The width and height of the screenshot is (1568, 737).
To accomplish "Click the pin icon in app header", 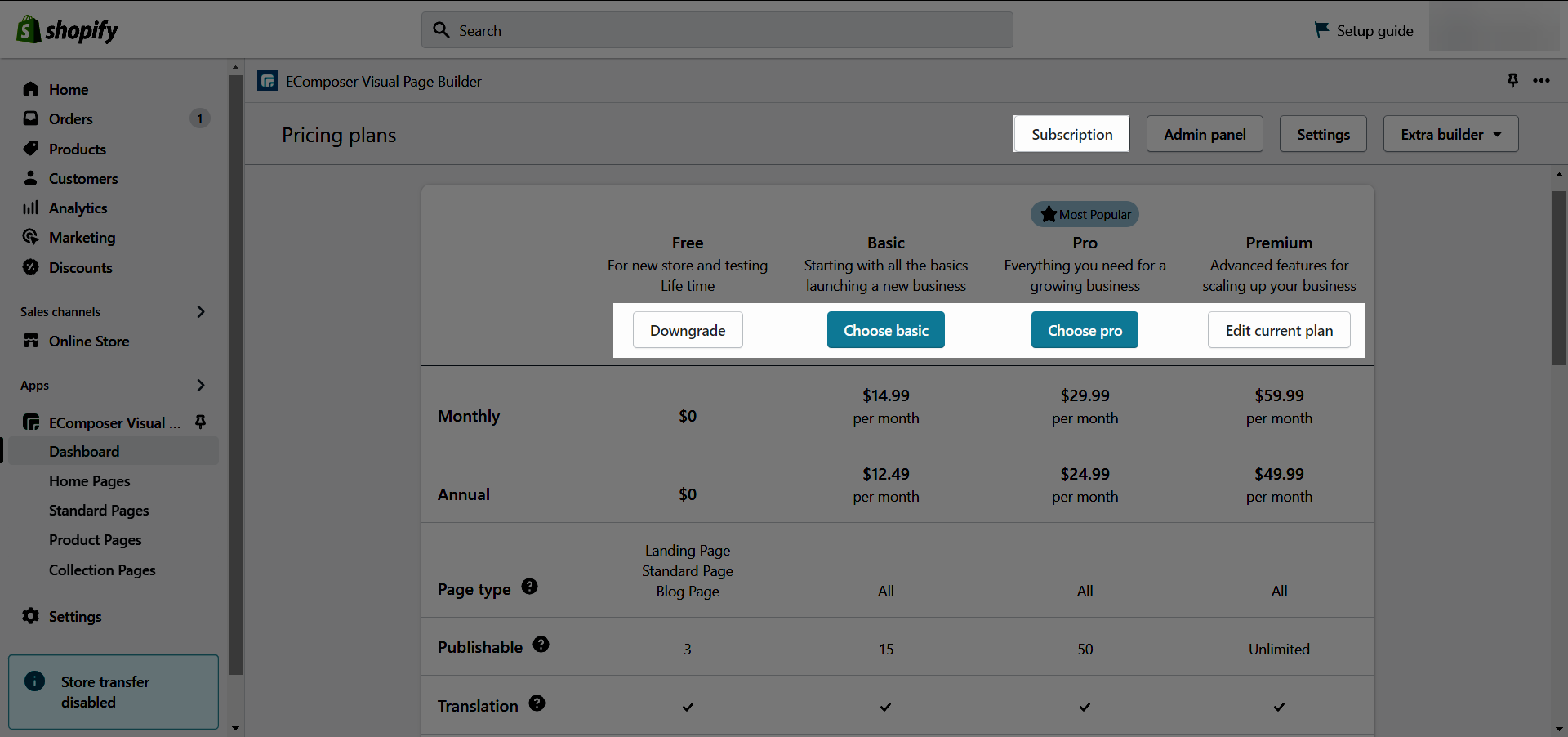I will pyautogui.click(x=1512, y=80).
